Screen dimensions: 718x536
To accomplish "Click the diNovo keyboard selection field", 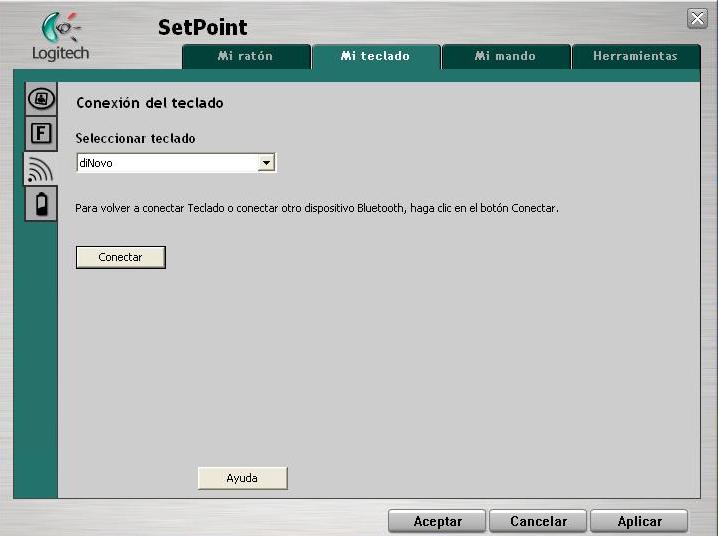I will tap(166, 163).
